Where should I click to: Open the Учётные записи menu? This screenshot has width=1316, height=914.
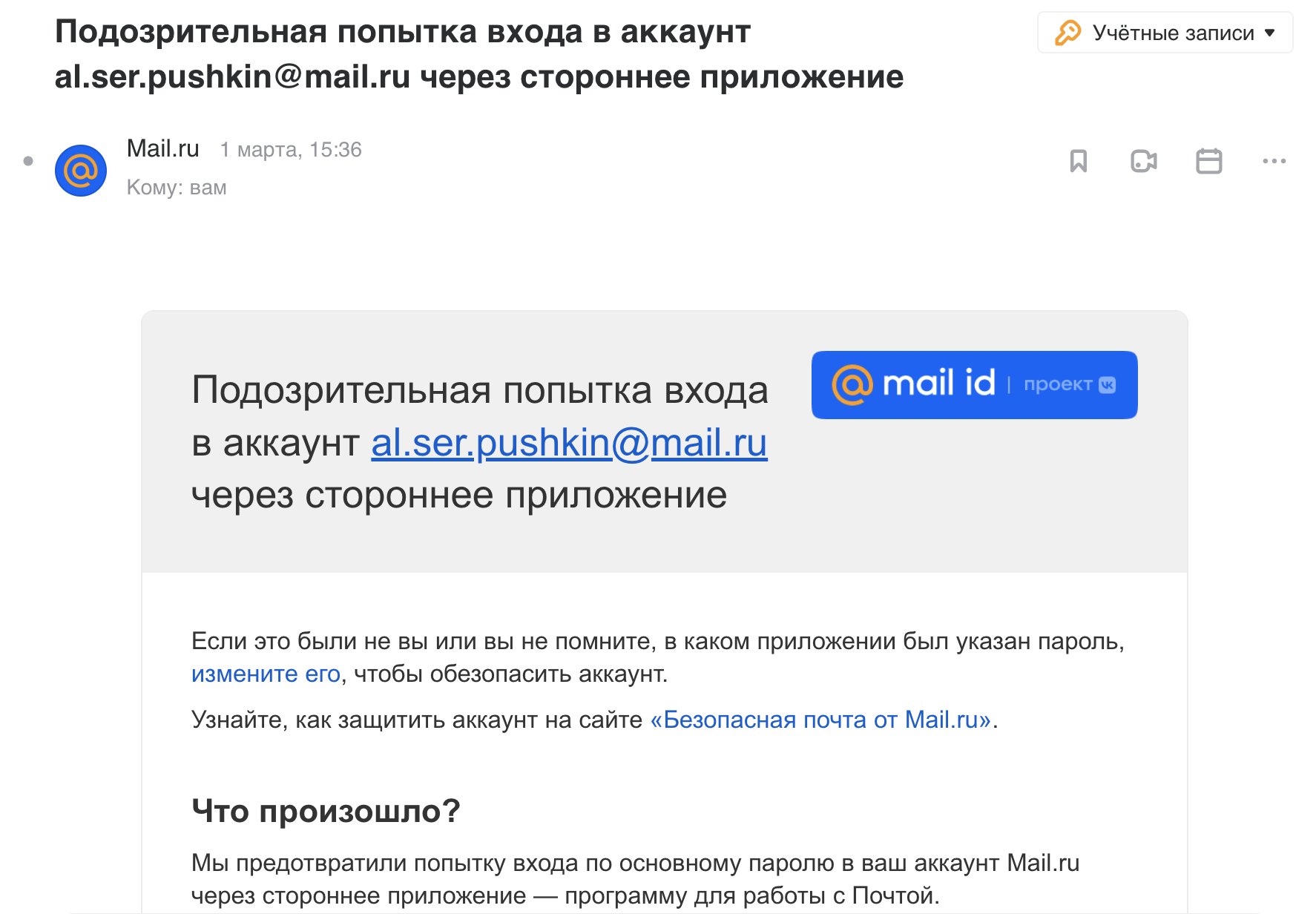click(1165, 33)
